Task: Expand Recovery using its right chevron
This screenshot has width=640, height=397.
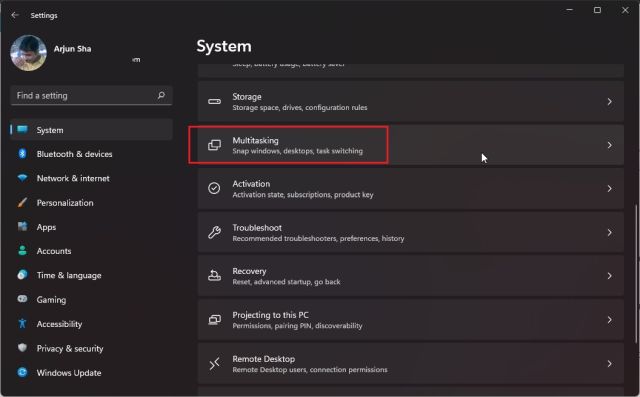Action: point(609,276)
